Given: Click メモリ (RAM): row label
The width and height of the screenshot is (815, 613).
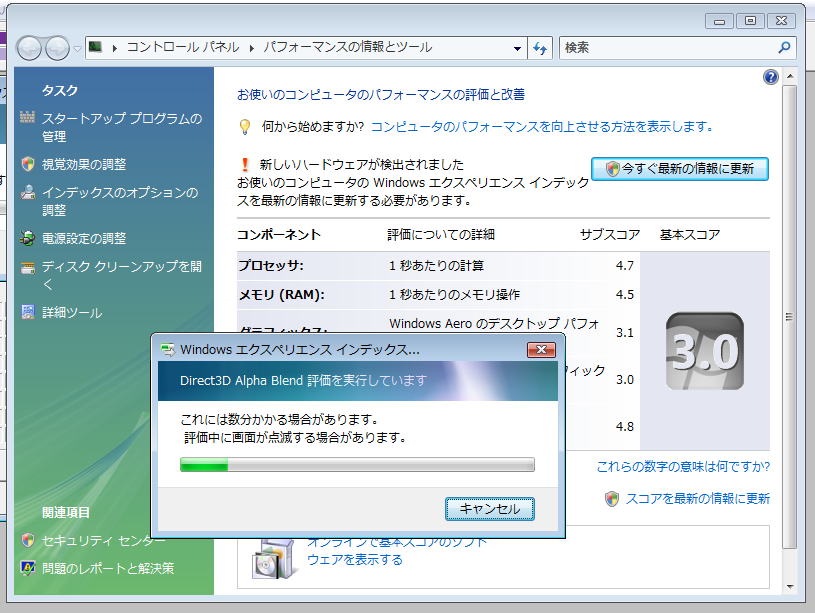Looking at the screenshot, I should pos(281,295).
